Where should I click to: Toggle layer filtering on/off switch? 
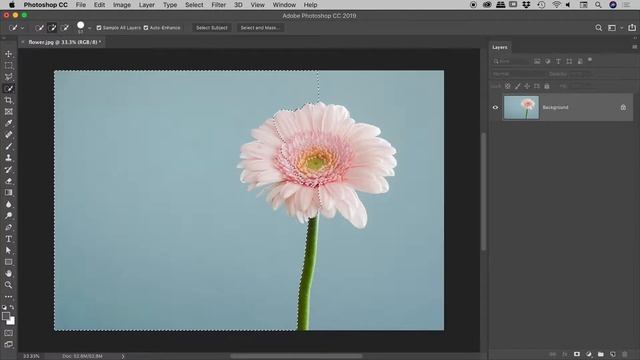[x=590, y=60]
